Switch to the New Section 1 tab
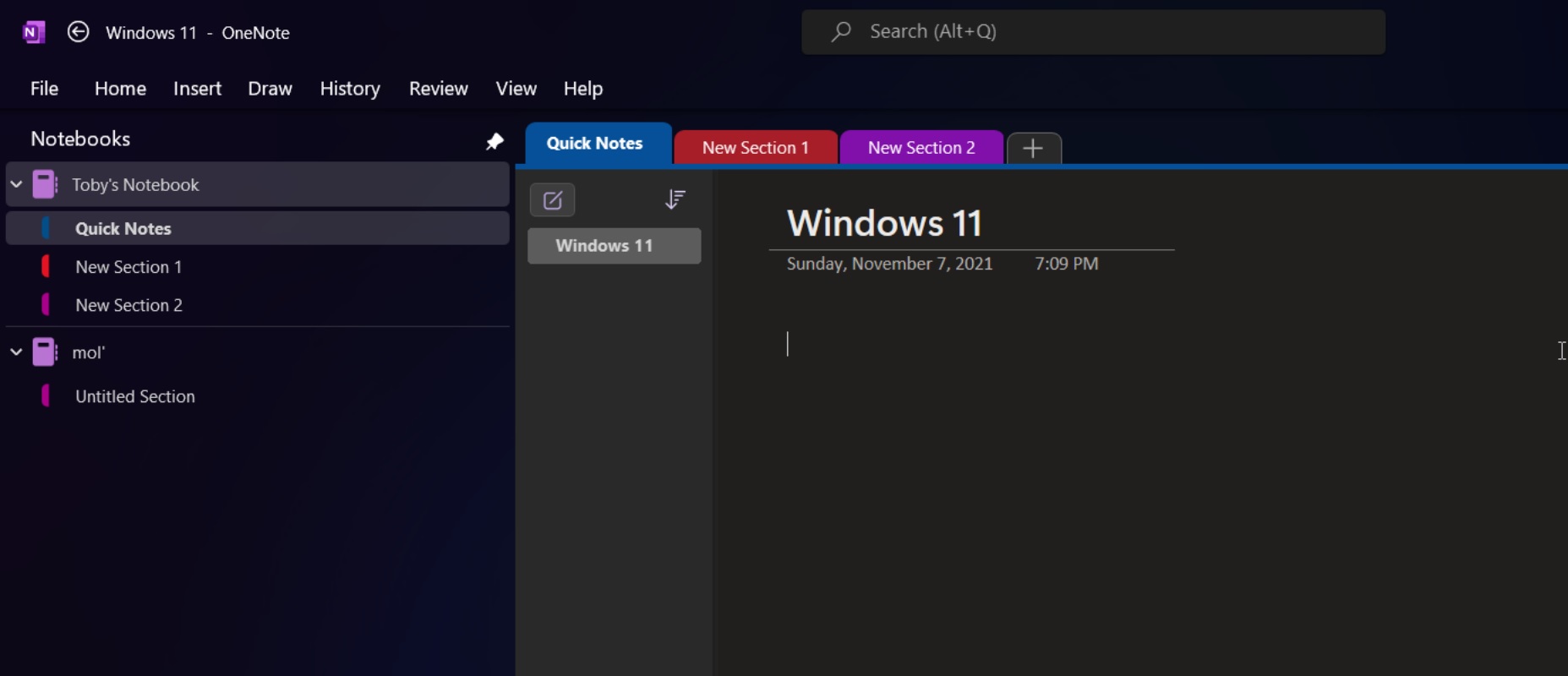1568x676 pixels. point(755,148)
